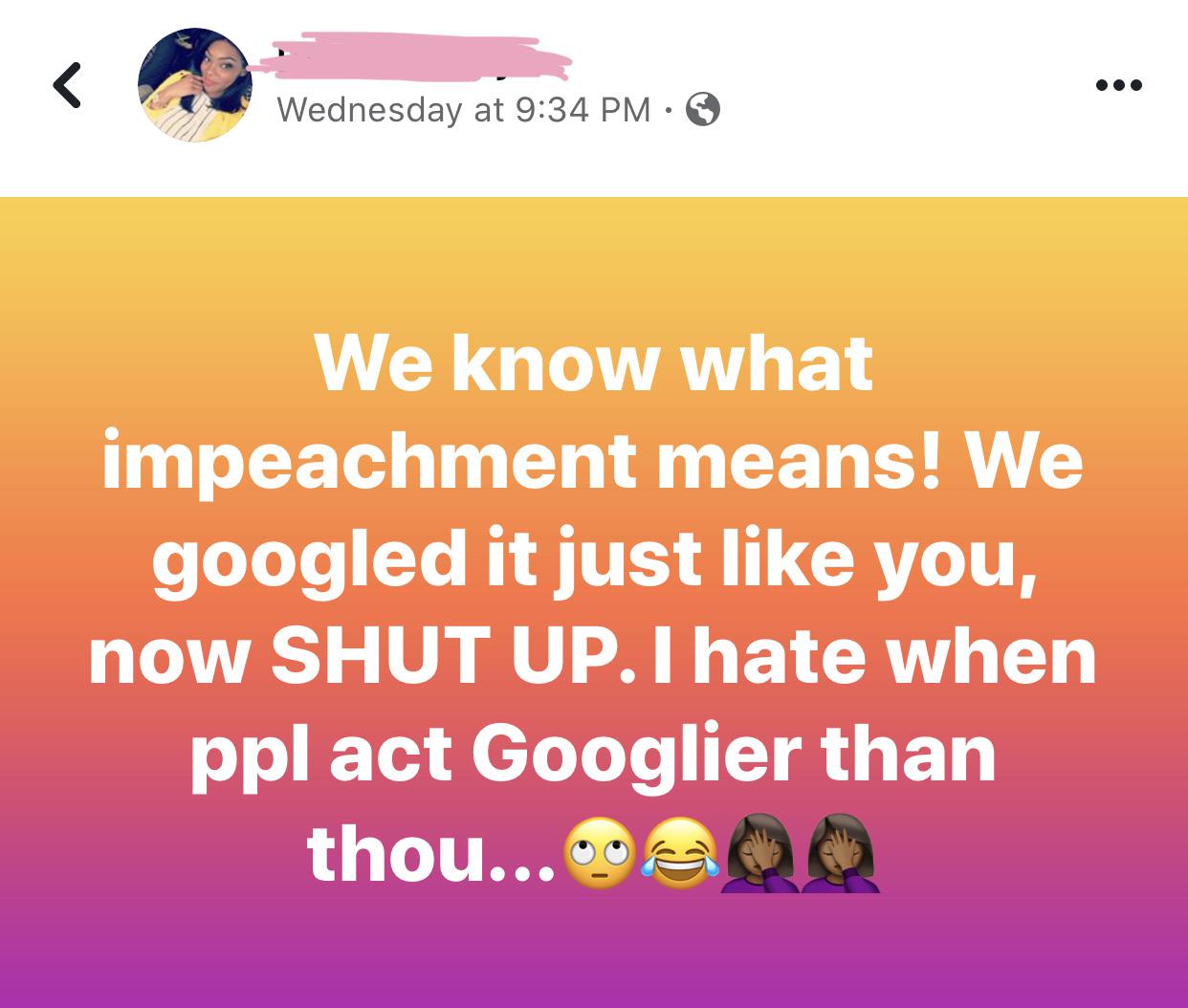
Task: Tap the last facepalm emoji
Action: tap(842, 853)
